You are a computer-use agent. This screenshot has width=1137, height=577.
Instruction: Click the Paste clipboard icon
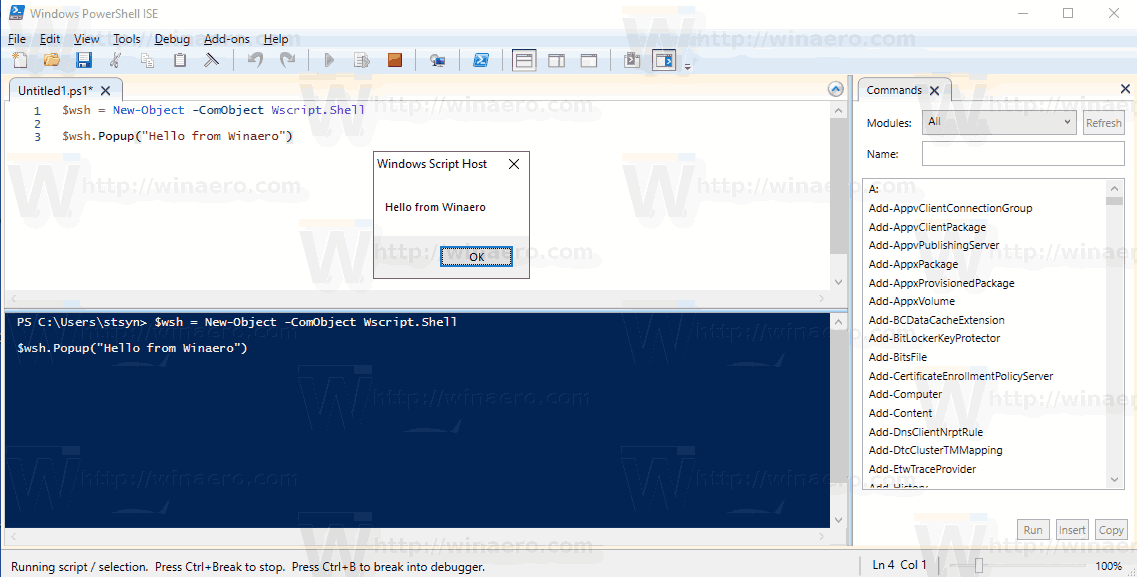(x=180, y=60)
